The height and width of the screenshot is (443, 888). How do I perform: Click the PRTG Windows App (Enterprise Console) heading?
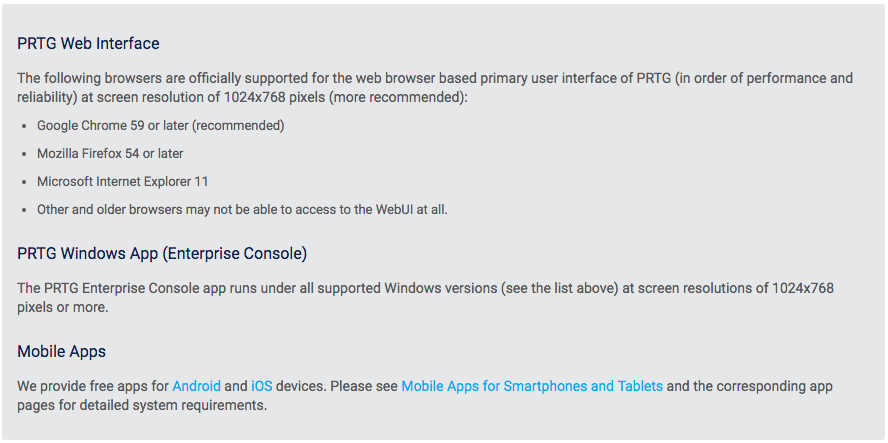[162, 254]
